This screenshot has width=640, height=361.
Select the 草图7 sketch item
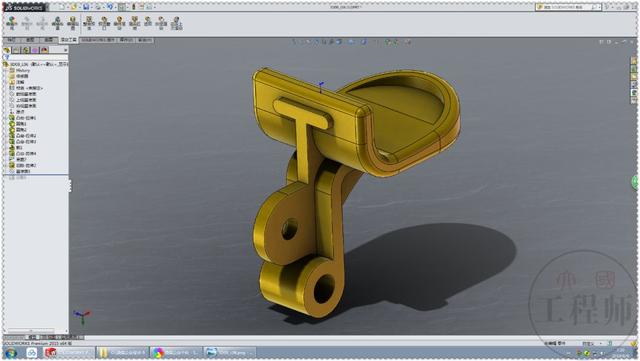(21, 159)
